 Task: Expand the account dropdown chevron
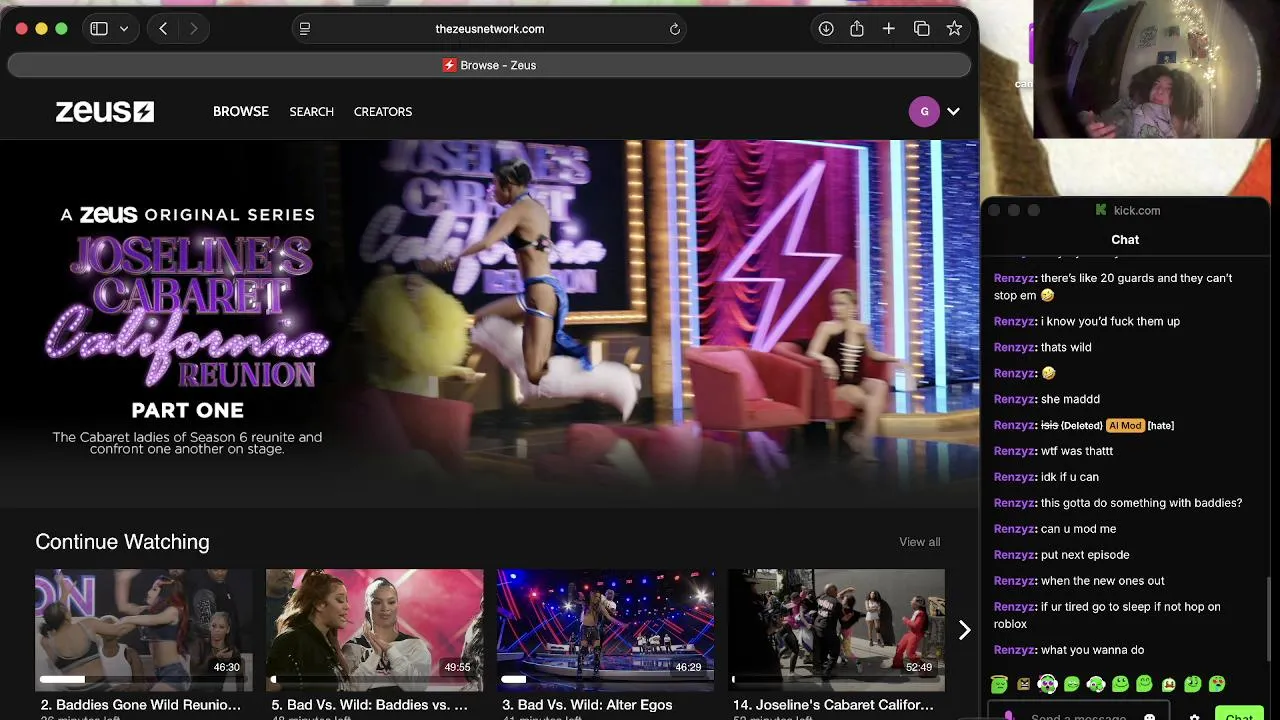tap(953, 111)
